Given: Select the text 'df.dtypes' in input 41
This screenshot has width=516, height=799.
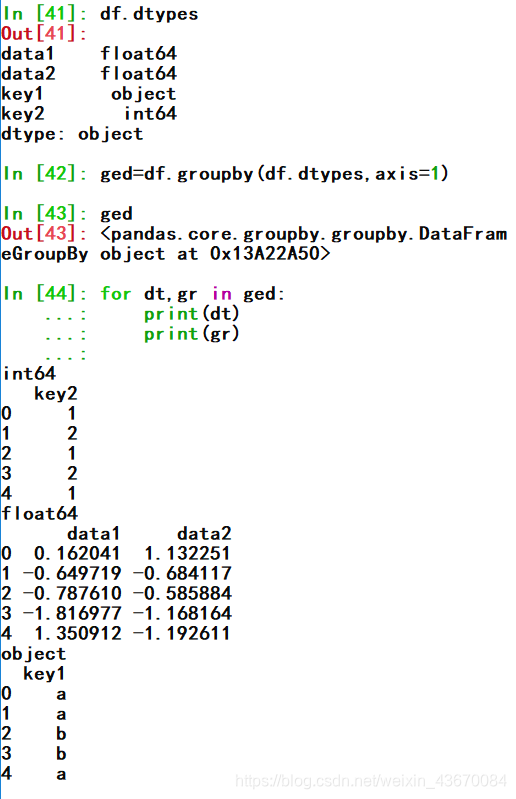Looking at the screenshot, I should [149, 14].
